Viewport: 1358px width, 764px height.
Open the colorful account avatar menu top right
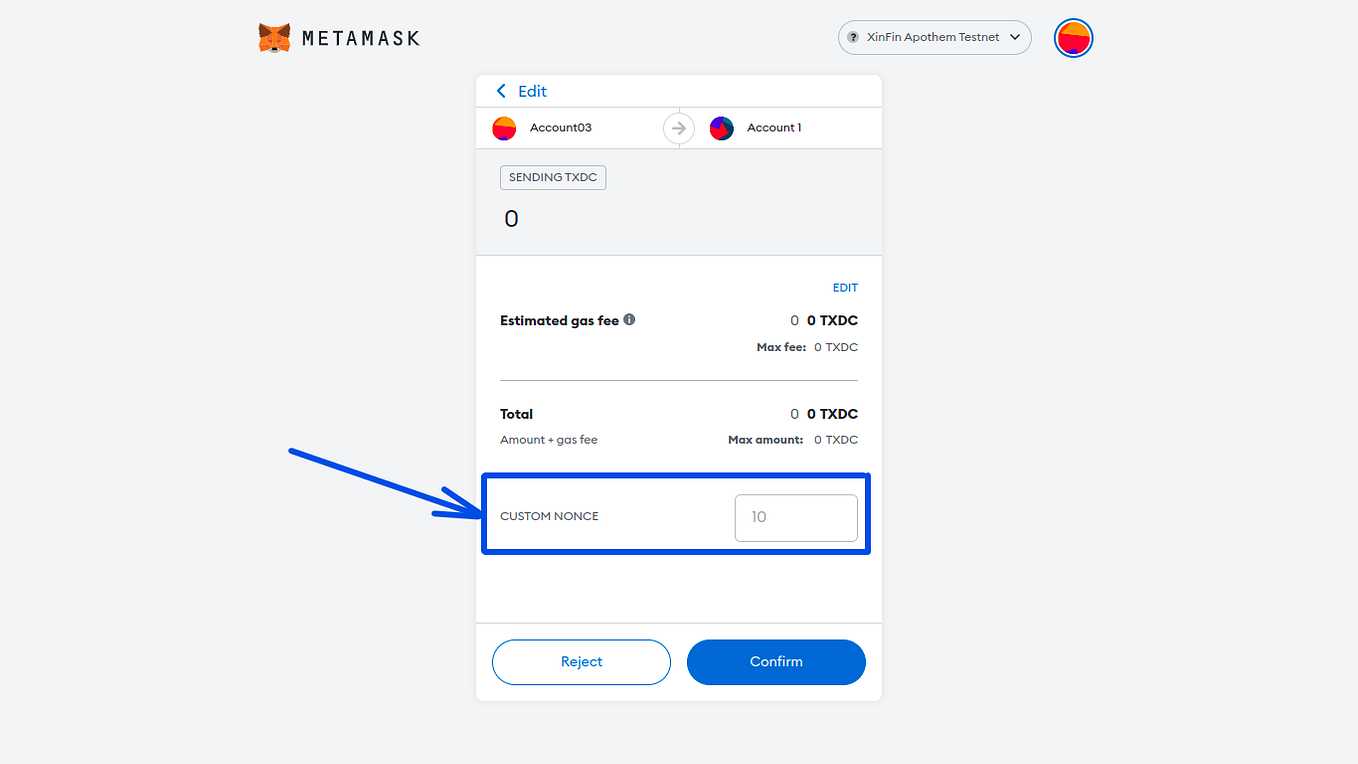pos(1073,37)
